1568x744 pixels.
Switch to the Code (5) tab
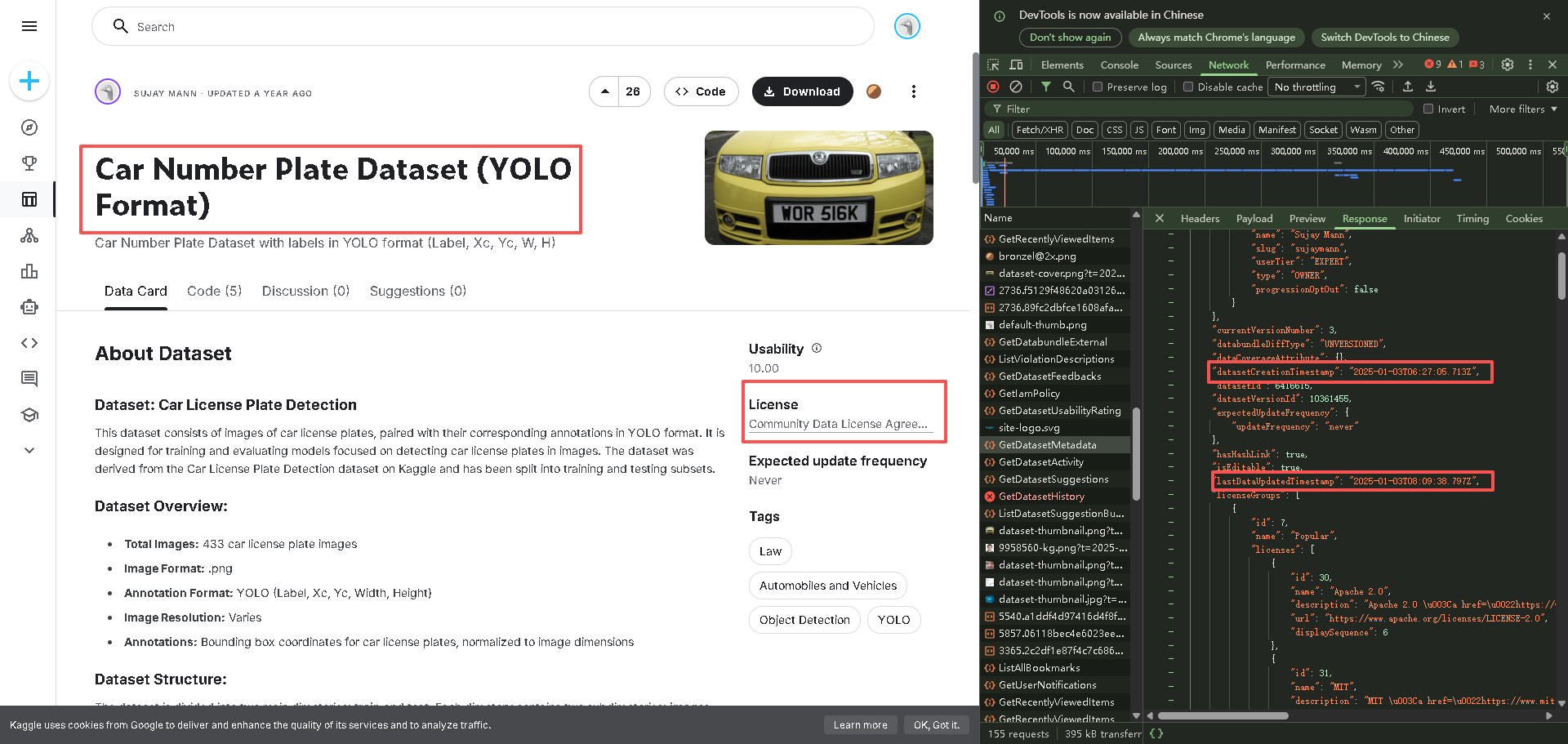214,291
